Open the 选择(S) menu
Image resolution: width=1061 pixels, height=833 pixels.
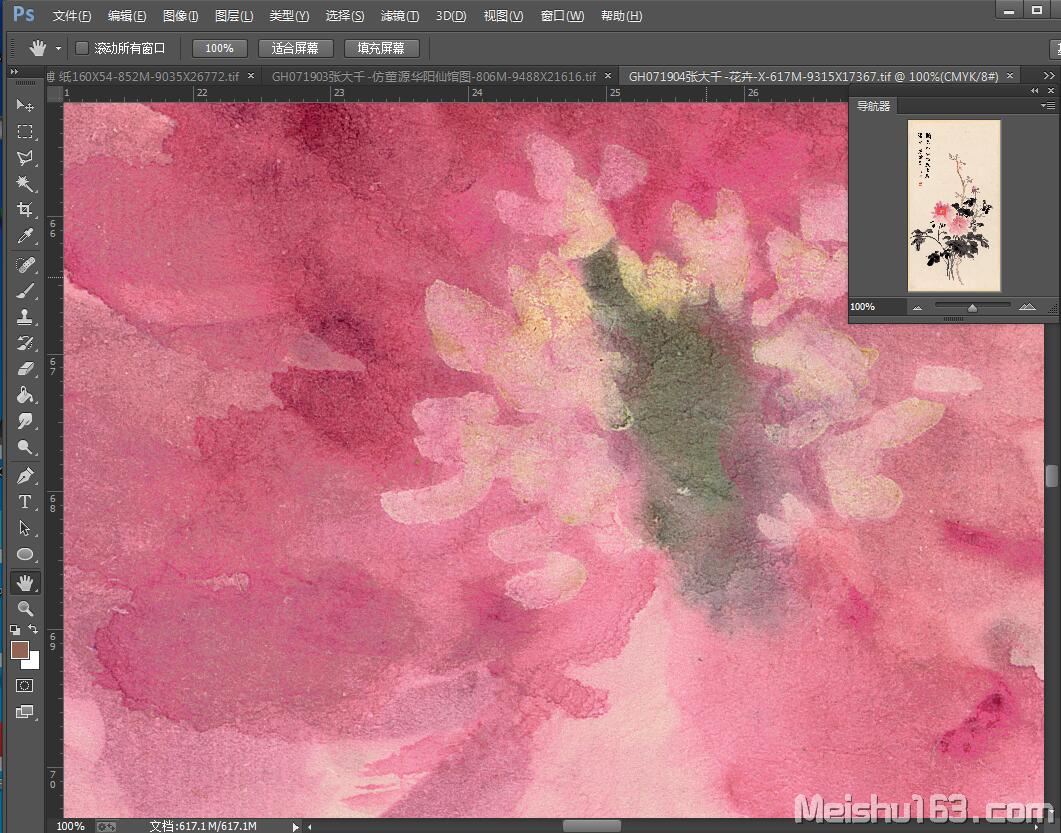[x=344, y=16]
